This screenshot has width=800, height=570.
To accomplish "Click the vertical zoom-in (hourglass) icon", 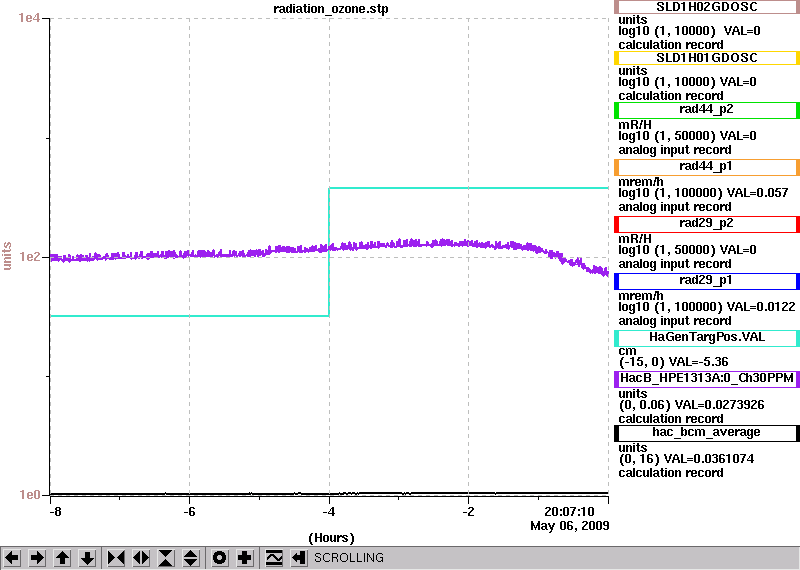I will click(x=166, y=558).
